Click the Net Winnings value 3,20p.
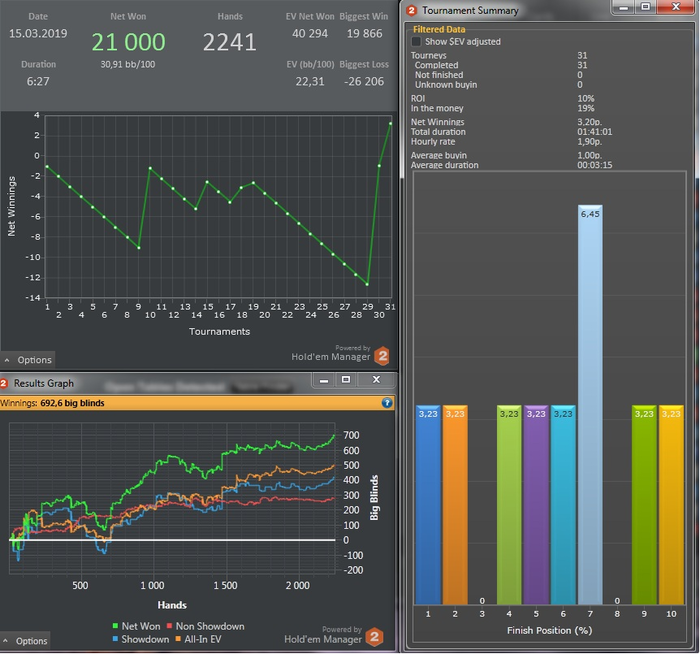This screenshot has height=654, width=700. (589, 122)
